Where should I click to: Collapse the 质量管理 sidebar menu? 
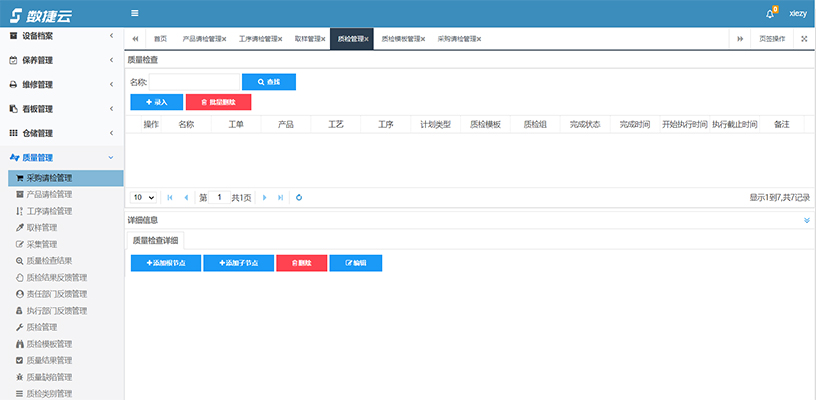pyautogui.click(x=110, y=157)
